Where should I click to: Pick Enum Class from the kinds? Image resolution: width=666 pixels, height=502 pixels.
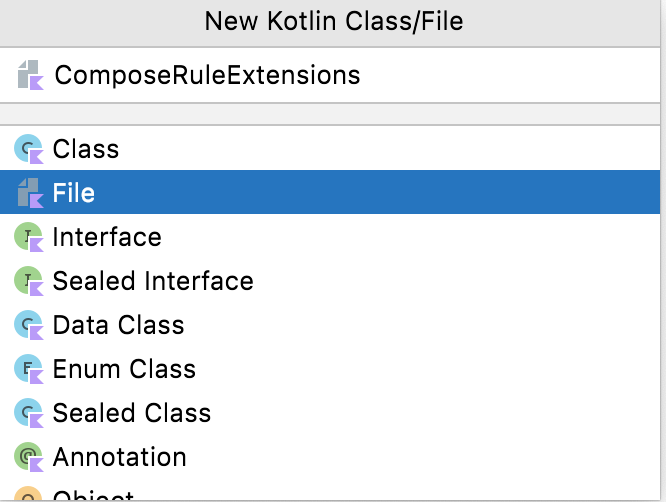124,370
